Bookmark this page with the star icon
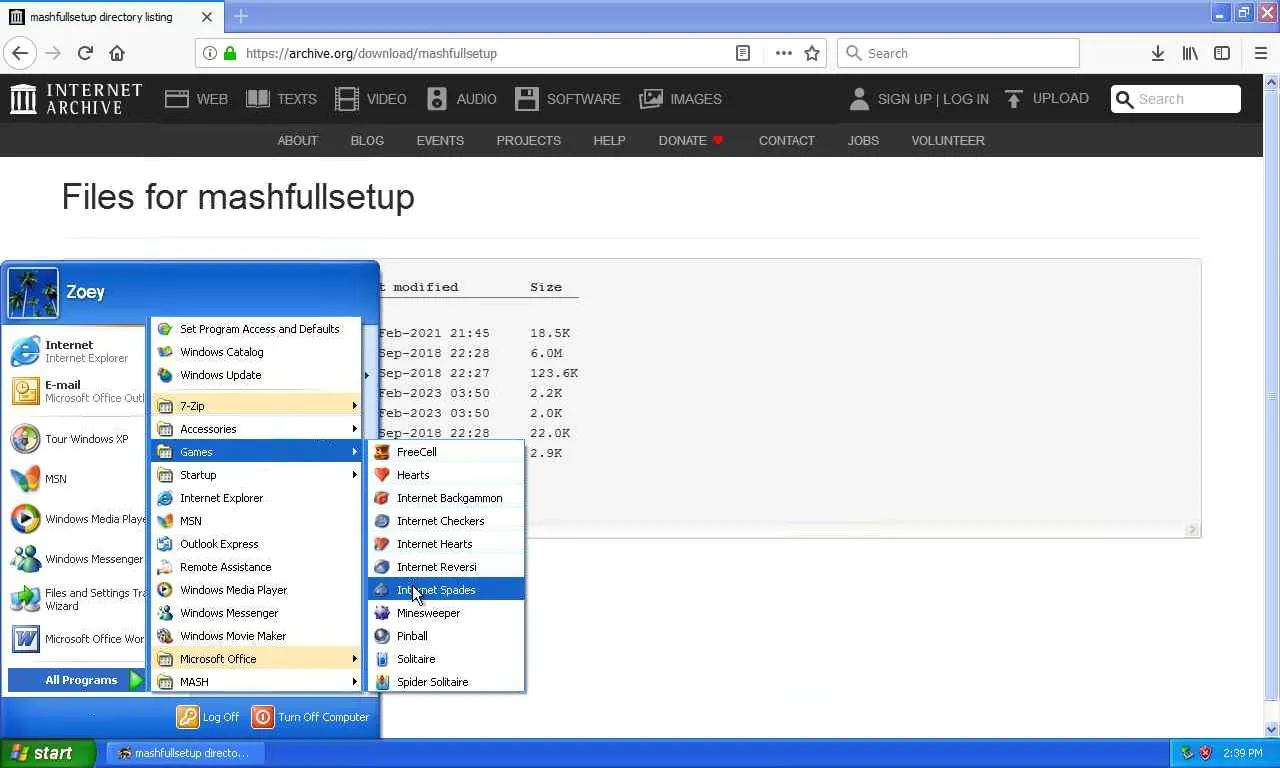 tap(812, 53)
